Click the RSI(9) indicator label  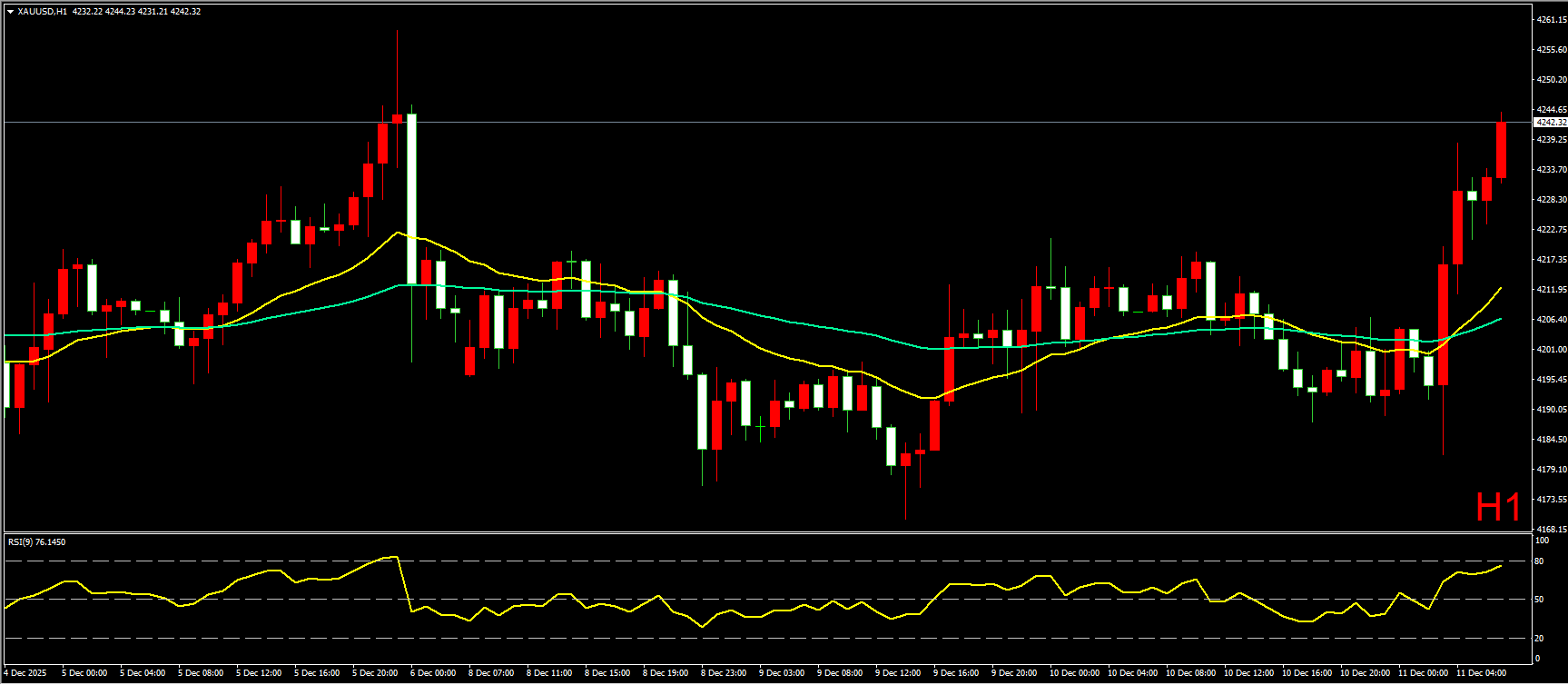point(36,542)
